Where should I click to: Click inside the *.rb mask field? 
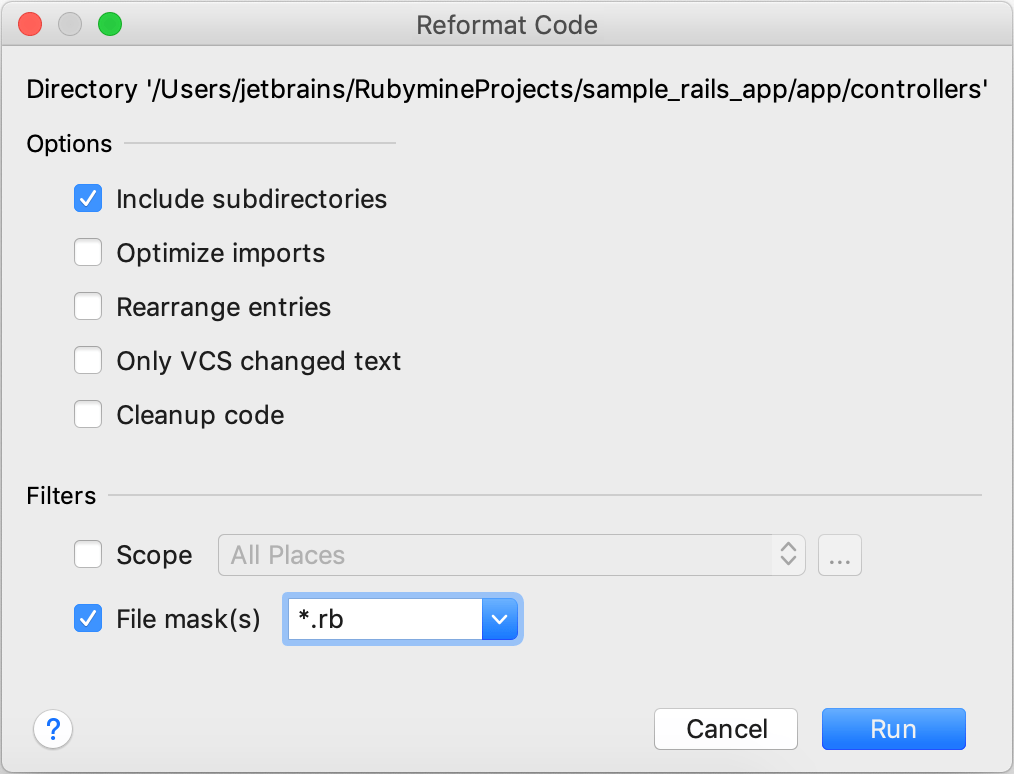(380, 618)
